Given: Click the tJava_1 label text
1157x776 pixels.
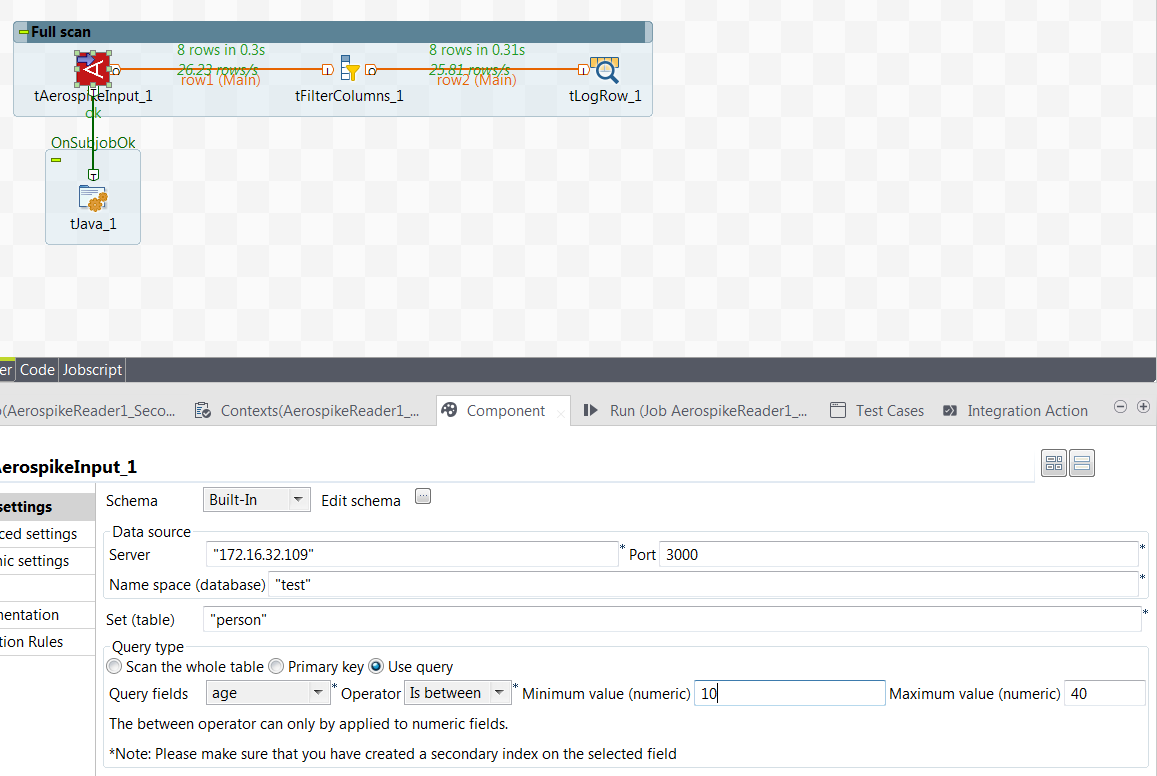Looking at the screenshot, I should tap(93, 224).
